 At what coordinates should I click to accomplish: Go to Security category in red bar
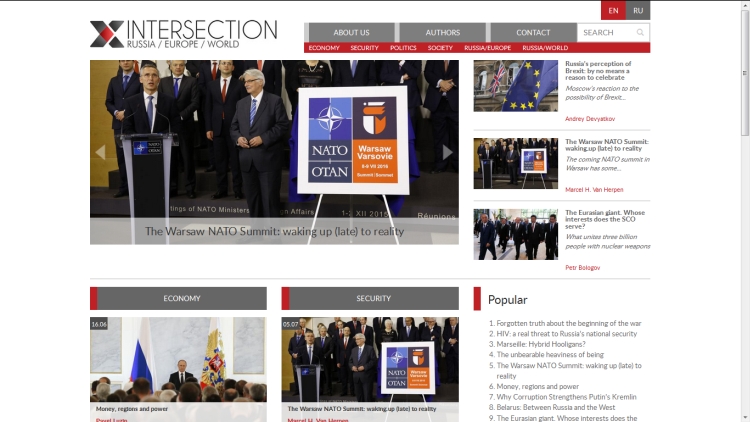tap(364, 48)
